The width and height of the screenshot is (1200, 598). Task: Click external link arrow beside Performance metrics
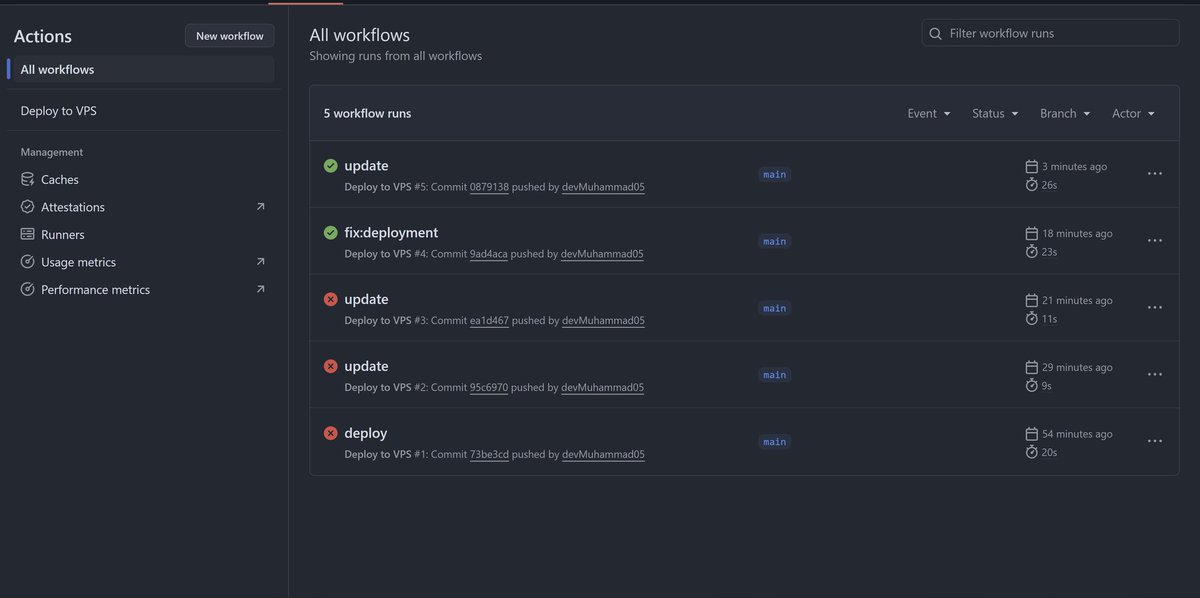261,289
